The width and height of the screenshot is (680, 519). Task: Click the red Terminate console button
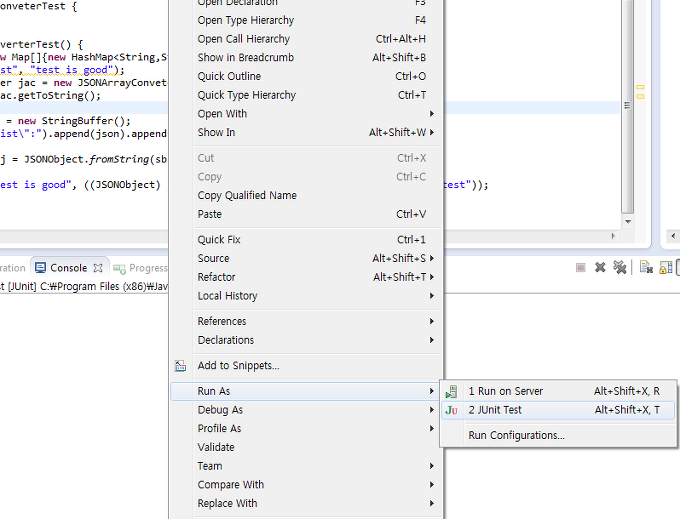(x=581, y=268)
